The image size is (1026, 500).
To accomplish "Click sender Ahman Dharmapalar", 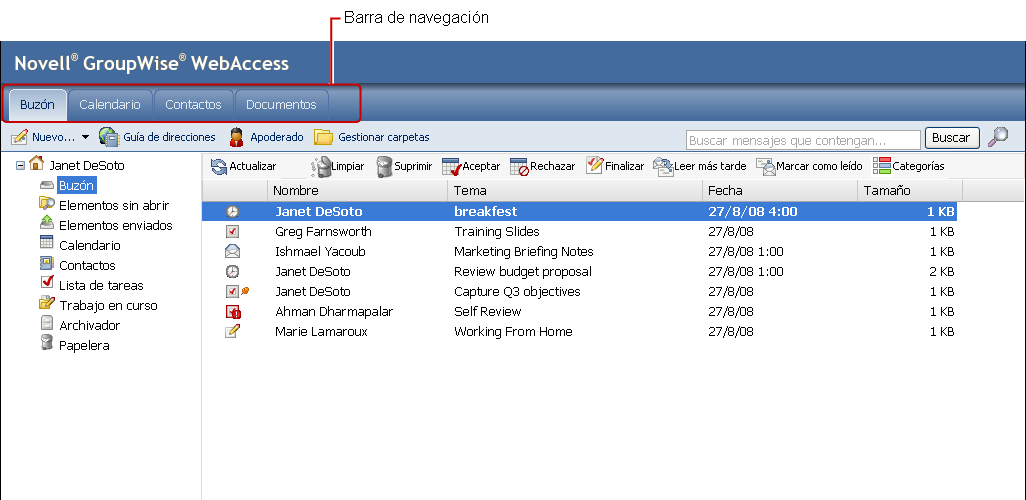I will tap(334, 312).
